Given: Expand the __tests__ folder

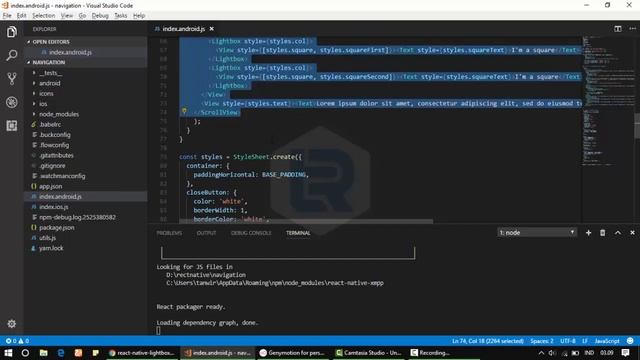Looking at the screenshot, I should coord(34,73).
